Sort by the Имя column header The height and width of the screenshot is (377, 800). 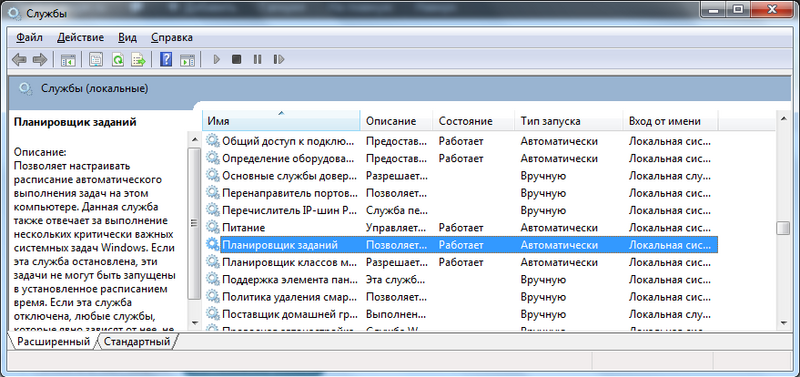281,121
